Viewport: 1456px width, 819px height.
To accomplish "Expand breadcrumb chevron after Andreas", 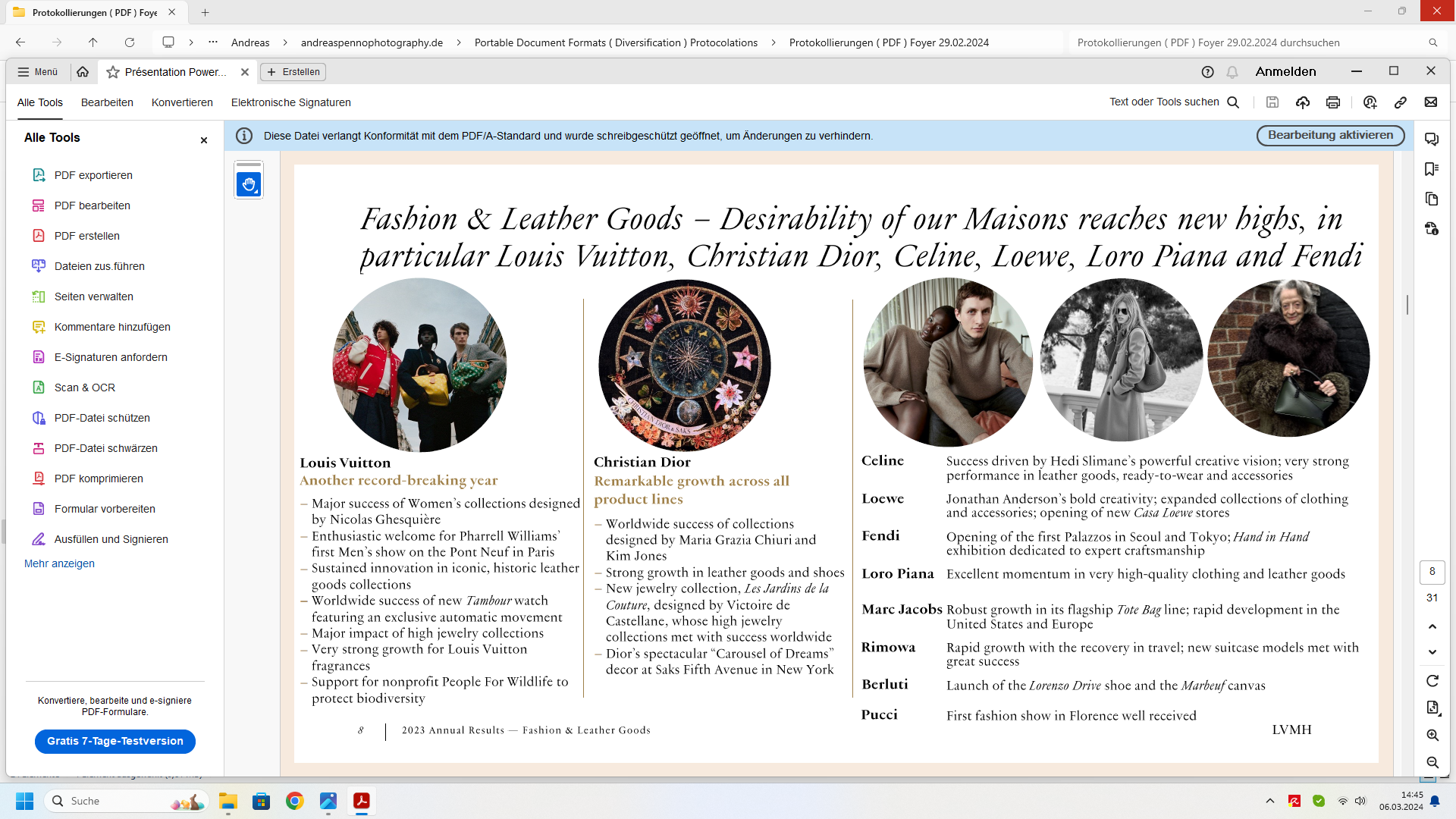I will pyautogui.click(x=284, y=42).
